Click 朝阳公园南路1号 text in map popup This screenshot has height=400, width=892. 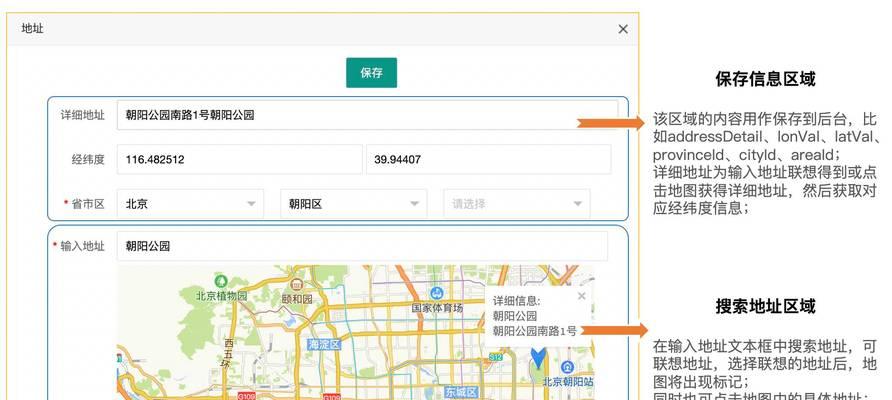click(534, 331)
